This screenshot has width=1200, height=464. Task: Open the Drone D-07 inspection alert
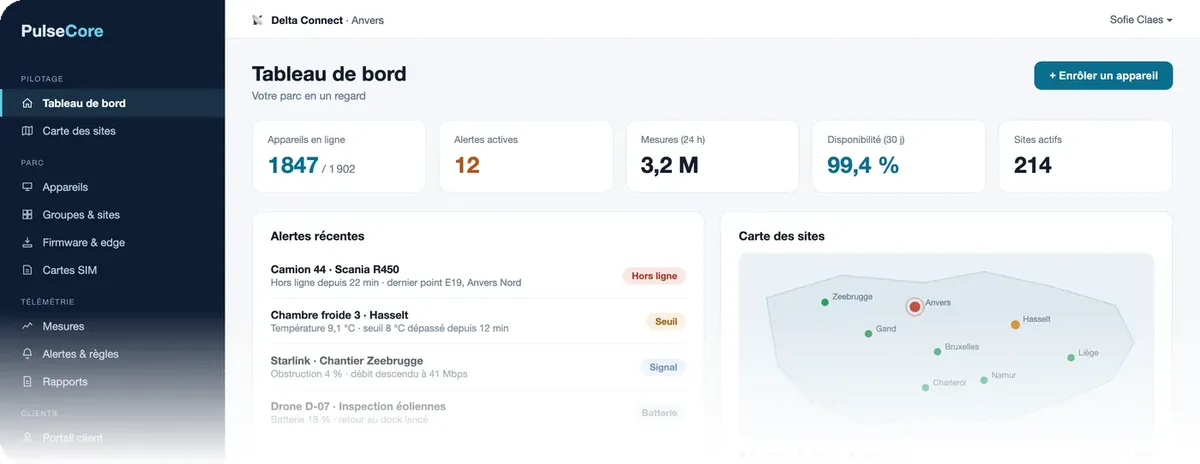click(479, 413)
